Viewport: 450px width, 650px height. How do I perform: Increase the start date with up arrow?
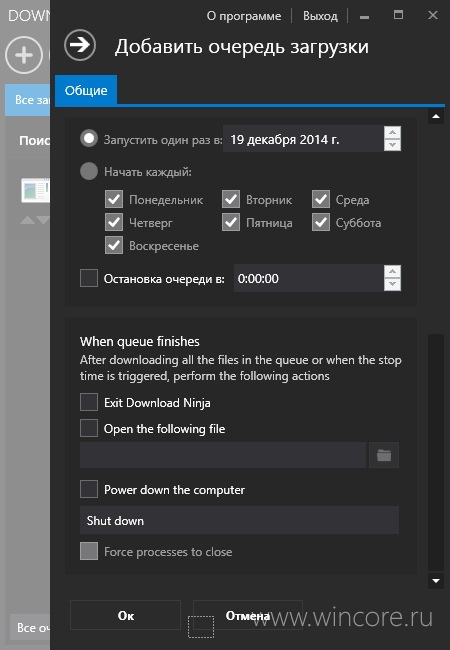(x=392, y=132)
